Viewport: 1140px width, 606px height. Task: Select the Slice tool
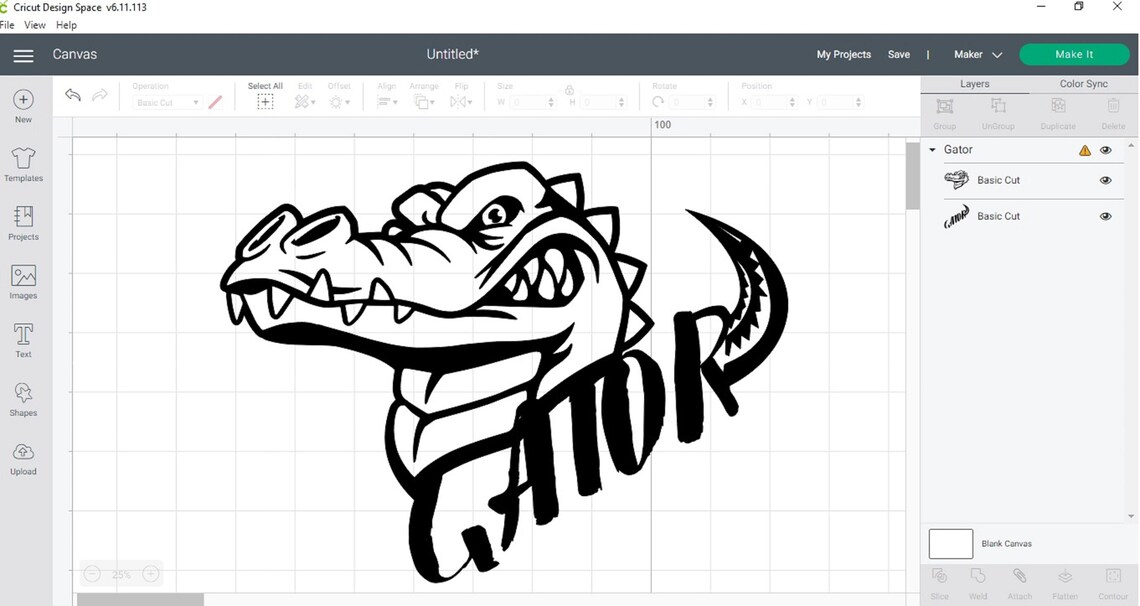(938, 582)
